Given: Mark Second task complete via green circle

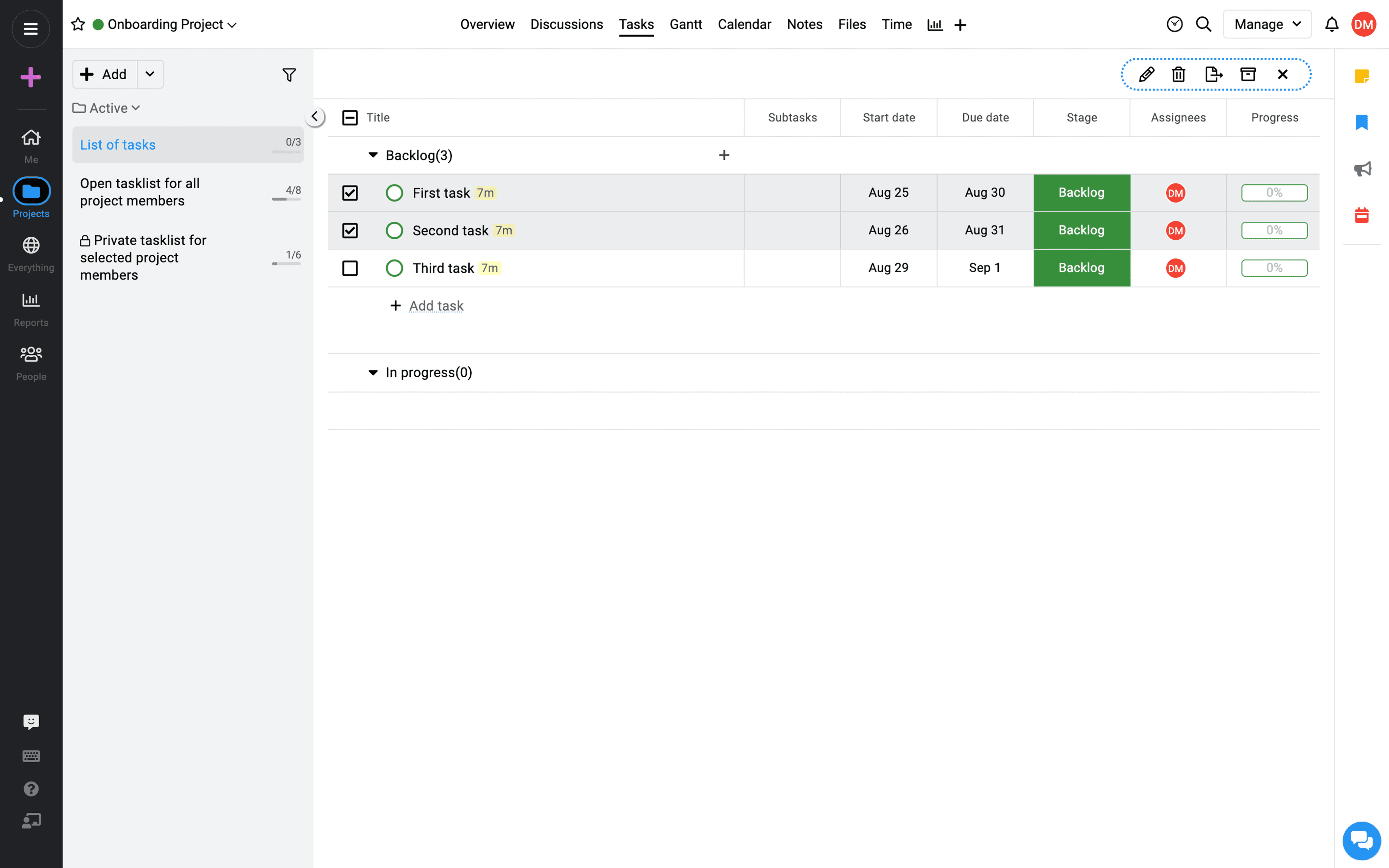Looking at the screenshot, I should point(394,231).
